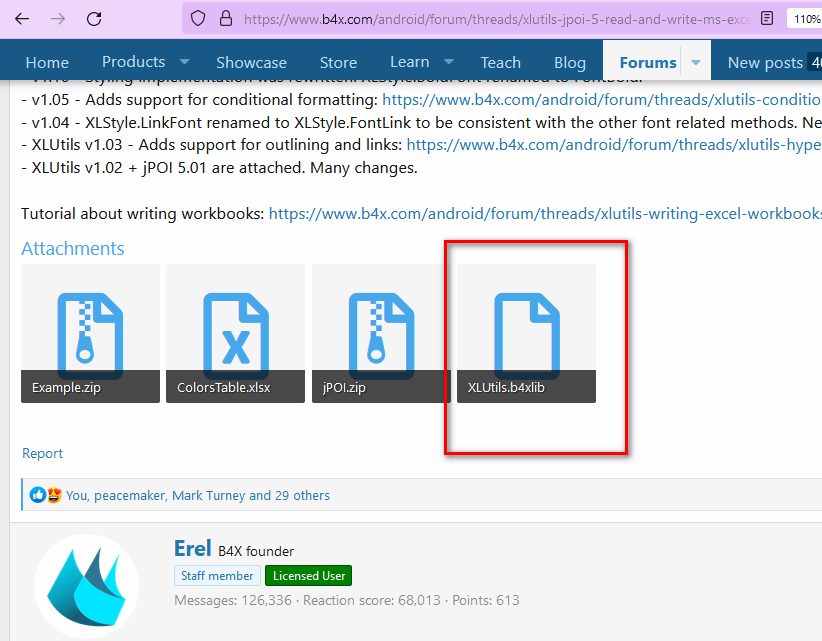Click the Example.zip filename label

(x=66, y=388)
